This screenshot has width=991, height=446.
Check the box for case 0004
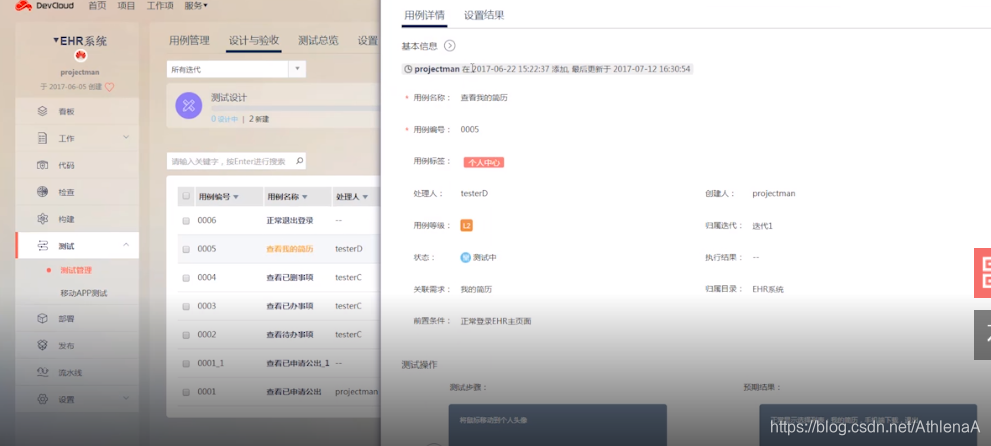tap(186, 278)
